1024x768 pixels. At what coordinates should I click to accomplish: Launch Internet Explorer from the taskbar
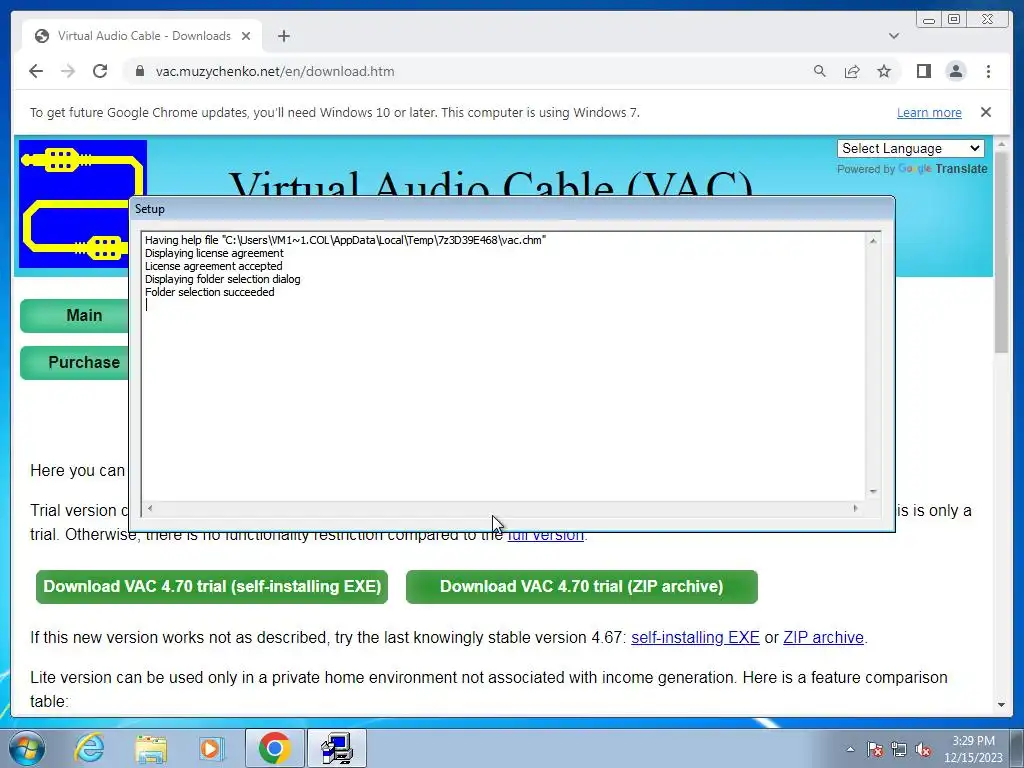pyautogui.click(x=89, y=748)
